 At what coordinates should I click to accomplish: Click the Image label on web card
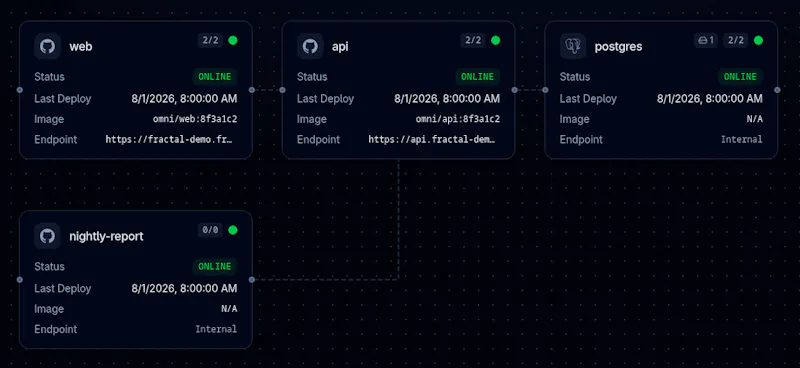(49, 119)
